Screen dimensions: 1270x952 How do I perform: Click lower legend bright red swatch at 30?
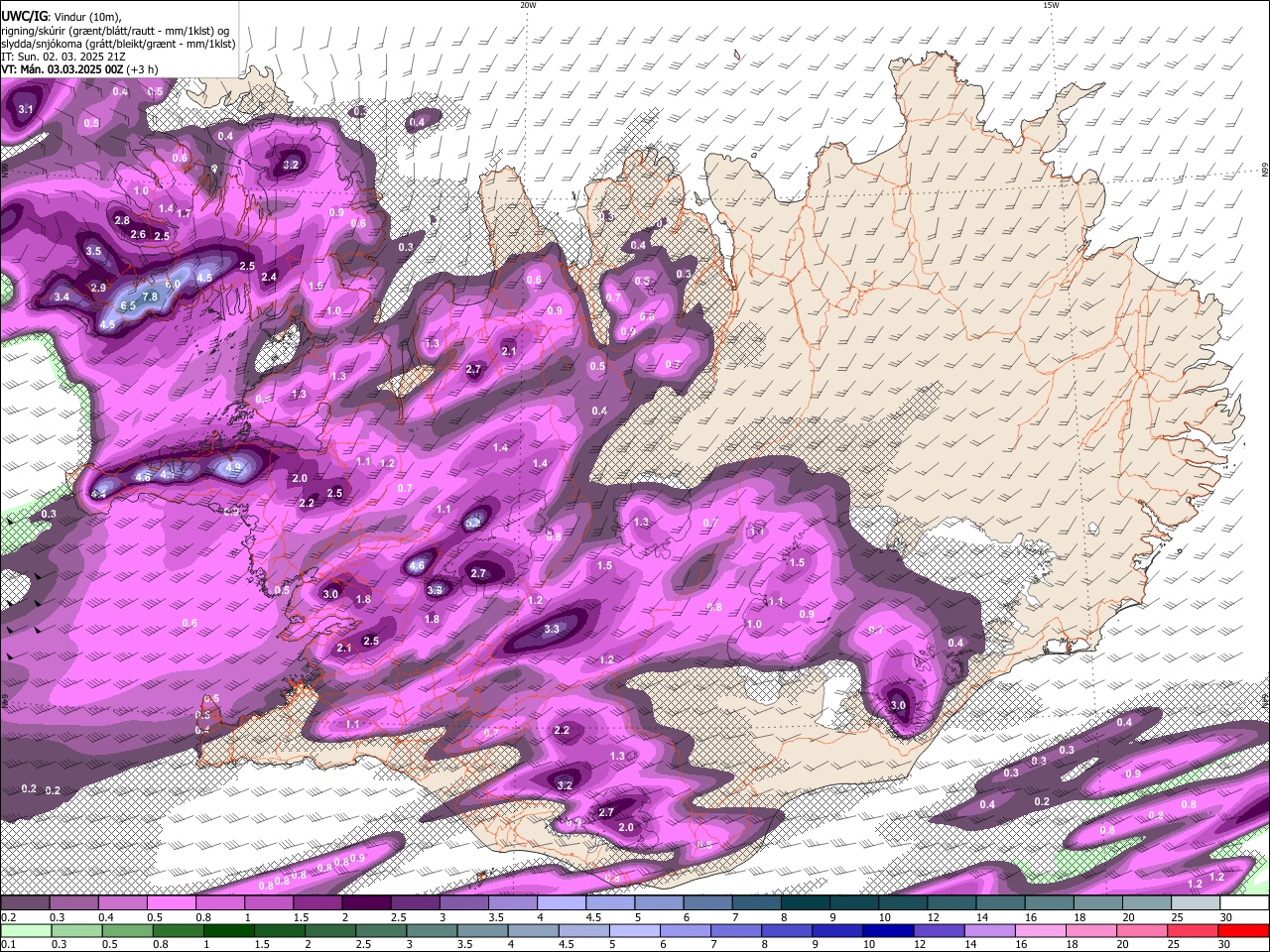[1242, 930]
